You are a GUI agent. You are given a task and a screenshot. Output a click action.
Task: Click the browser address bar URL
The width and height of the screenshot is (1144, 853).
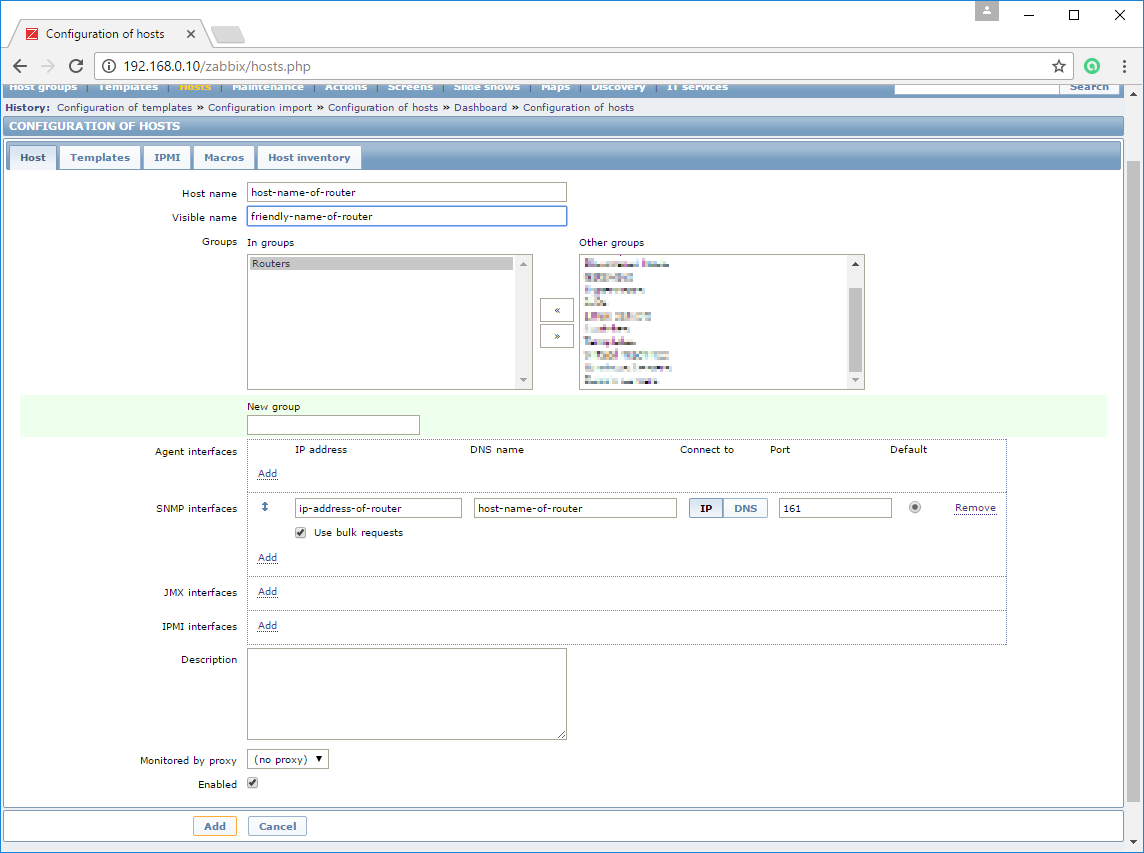click(x=217, y=66)
